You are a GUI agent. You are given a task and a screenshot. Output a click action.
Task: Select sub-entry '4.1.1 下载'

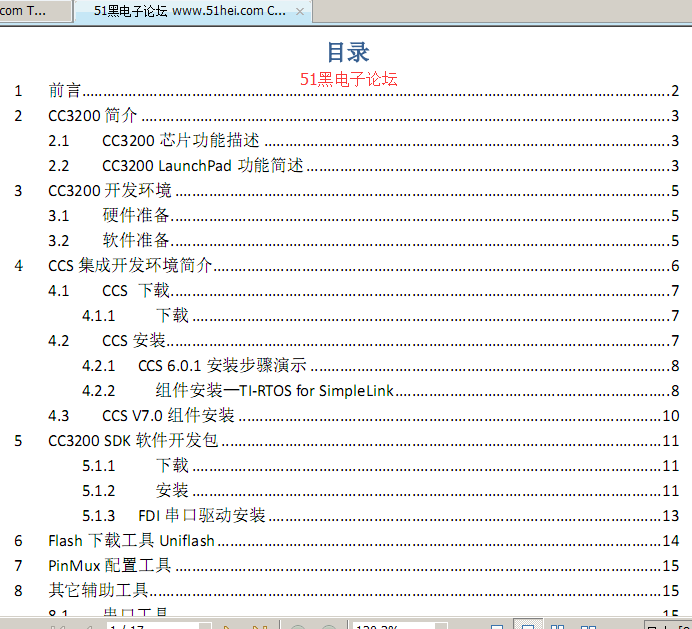click(380, 316)
